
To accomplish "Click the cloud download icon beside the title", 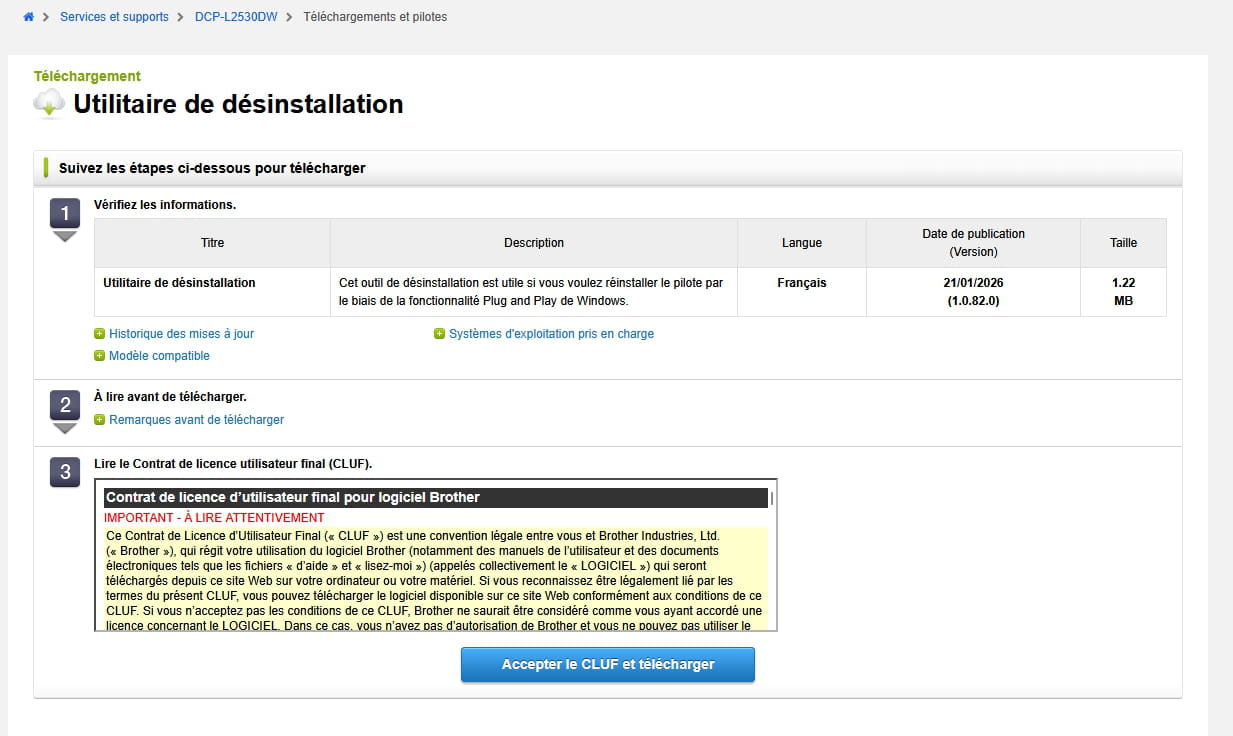I will pyautogui.click(x=48, y=103).
